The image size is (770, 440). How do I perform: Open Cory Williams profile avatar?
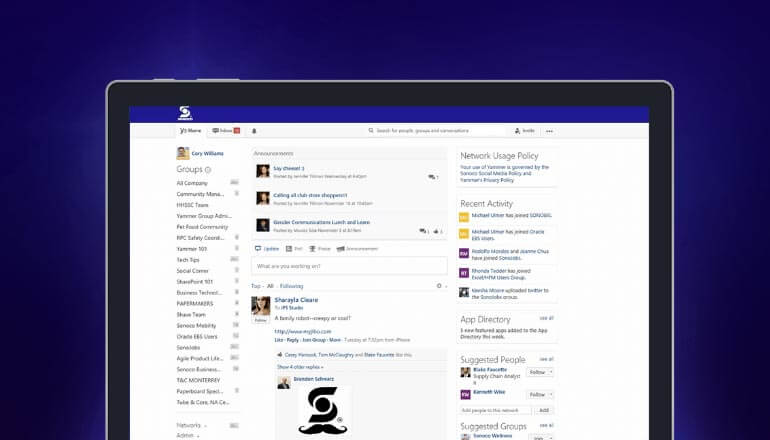(183, 153)
